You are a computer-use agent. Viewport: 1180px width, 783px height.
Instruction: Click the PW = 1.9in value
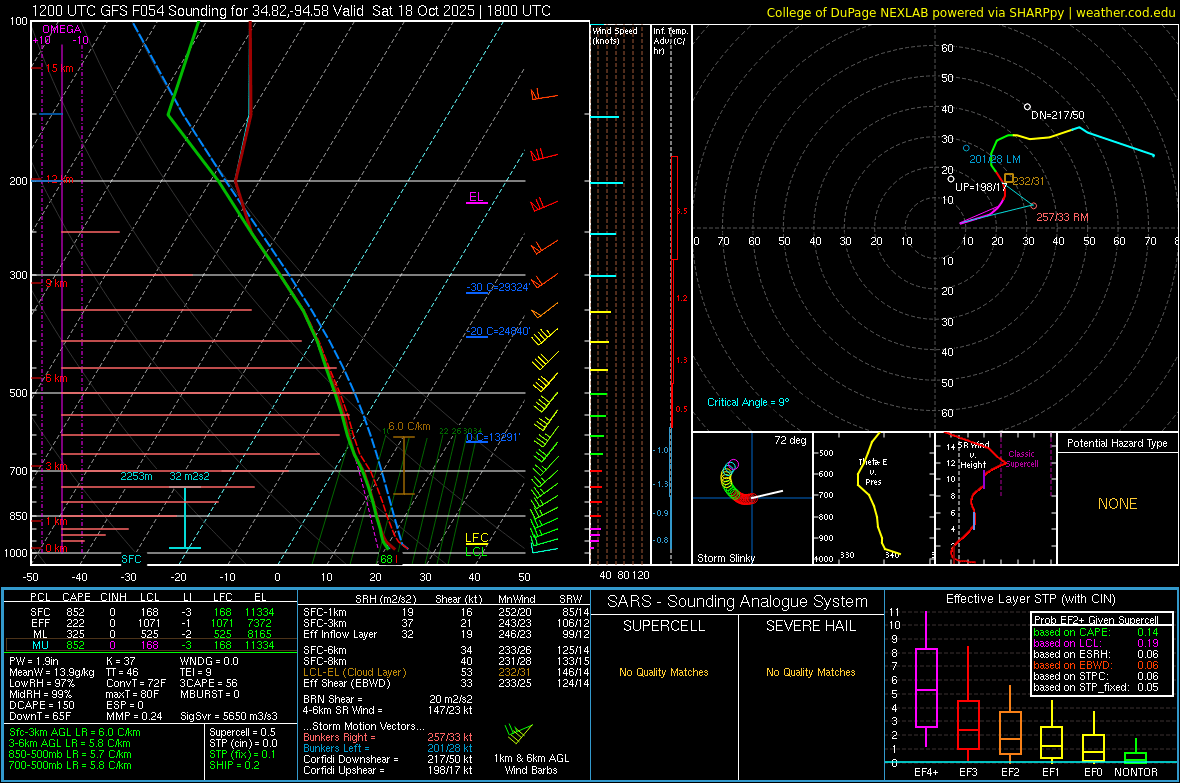[x=34, y=661]
